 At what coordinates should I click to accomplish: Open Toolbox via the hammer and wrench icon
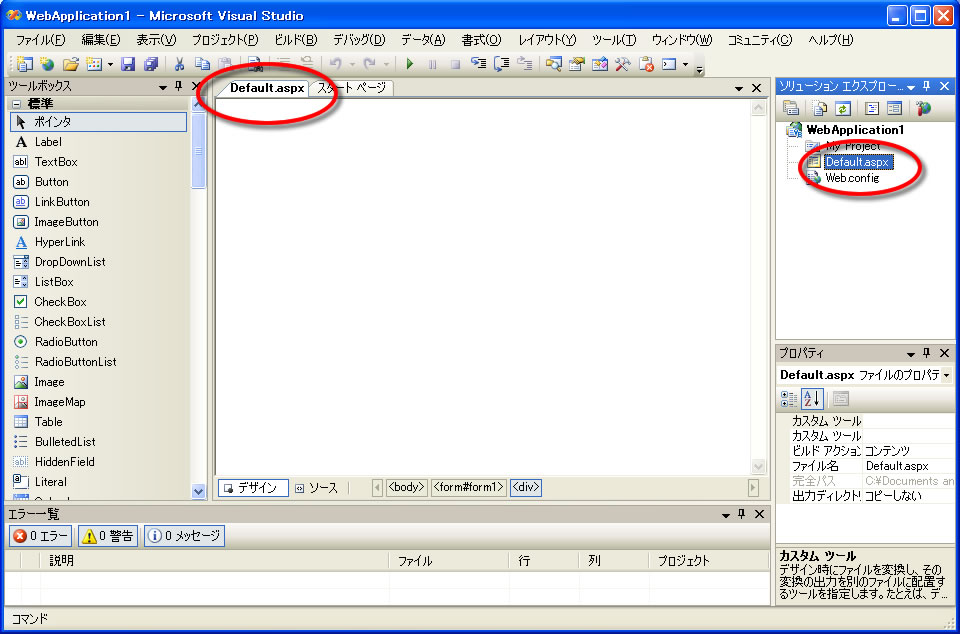622,64
